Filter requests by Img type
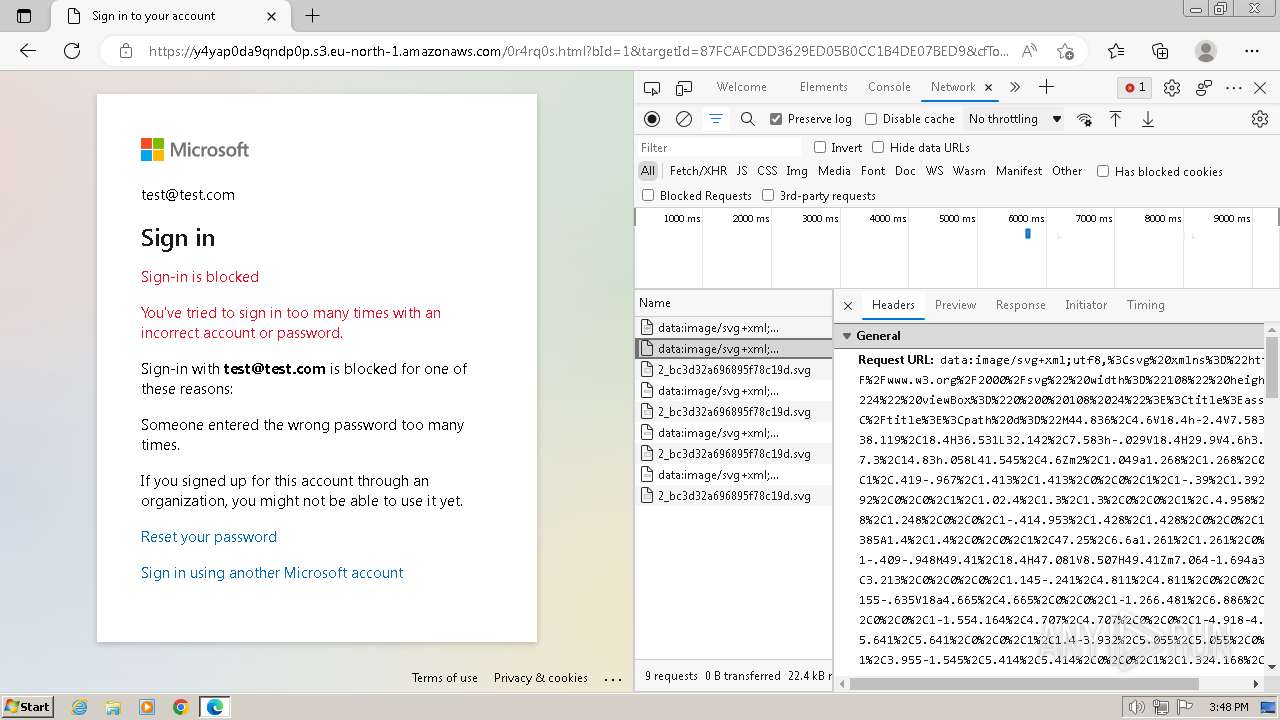Viewport: 1280px width, 720px height. 797,171
